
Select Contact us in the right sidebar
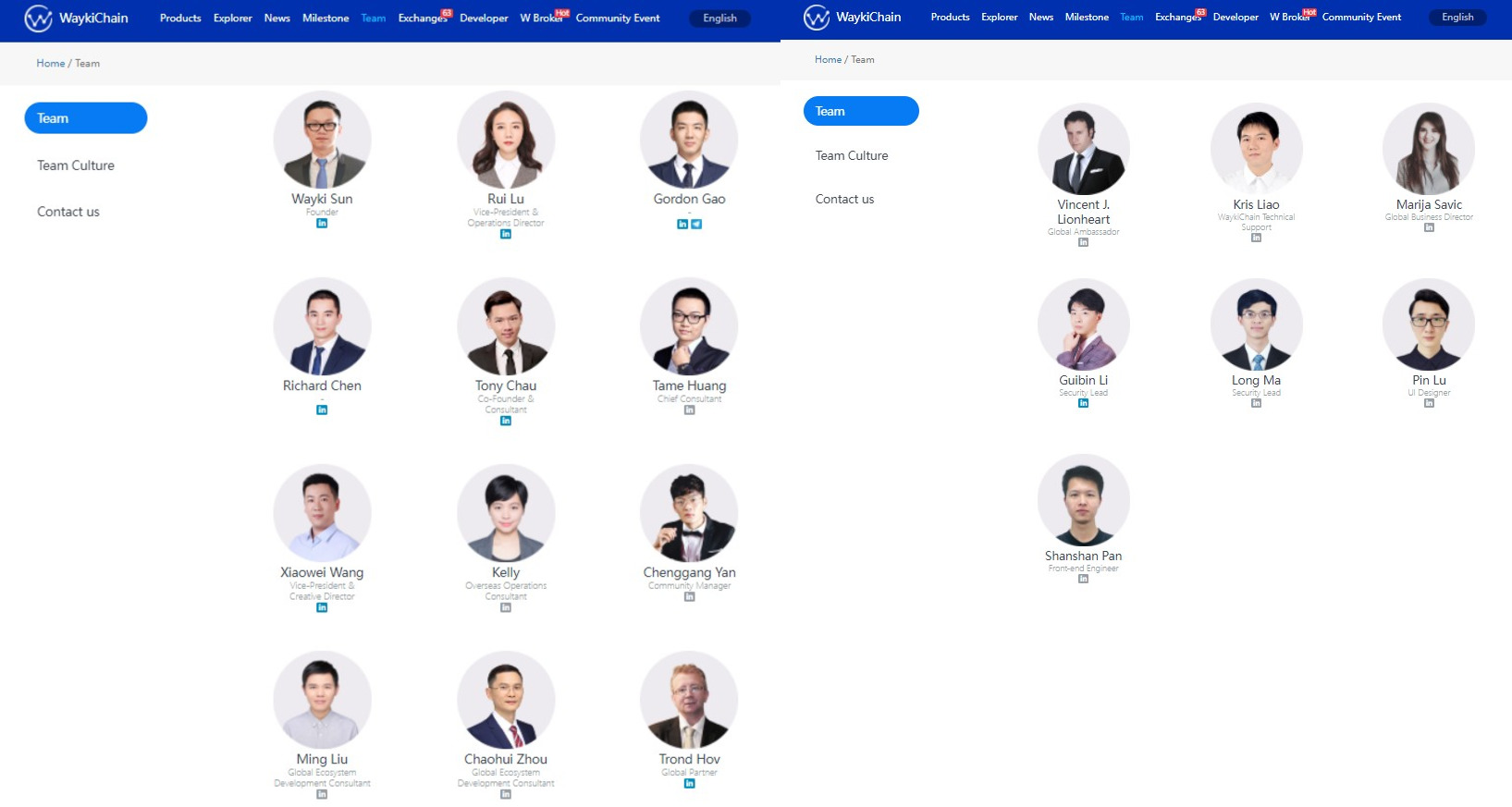click(x=844, y=199)
